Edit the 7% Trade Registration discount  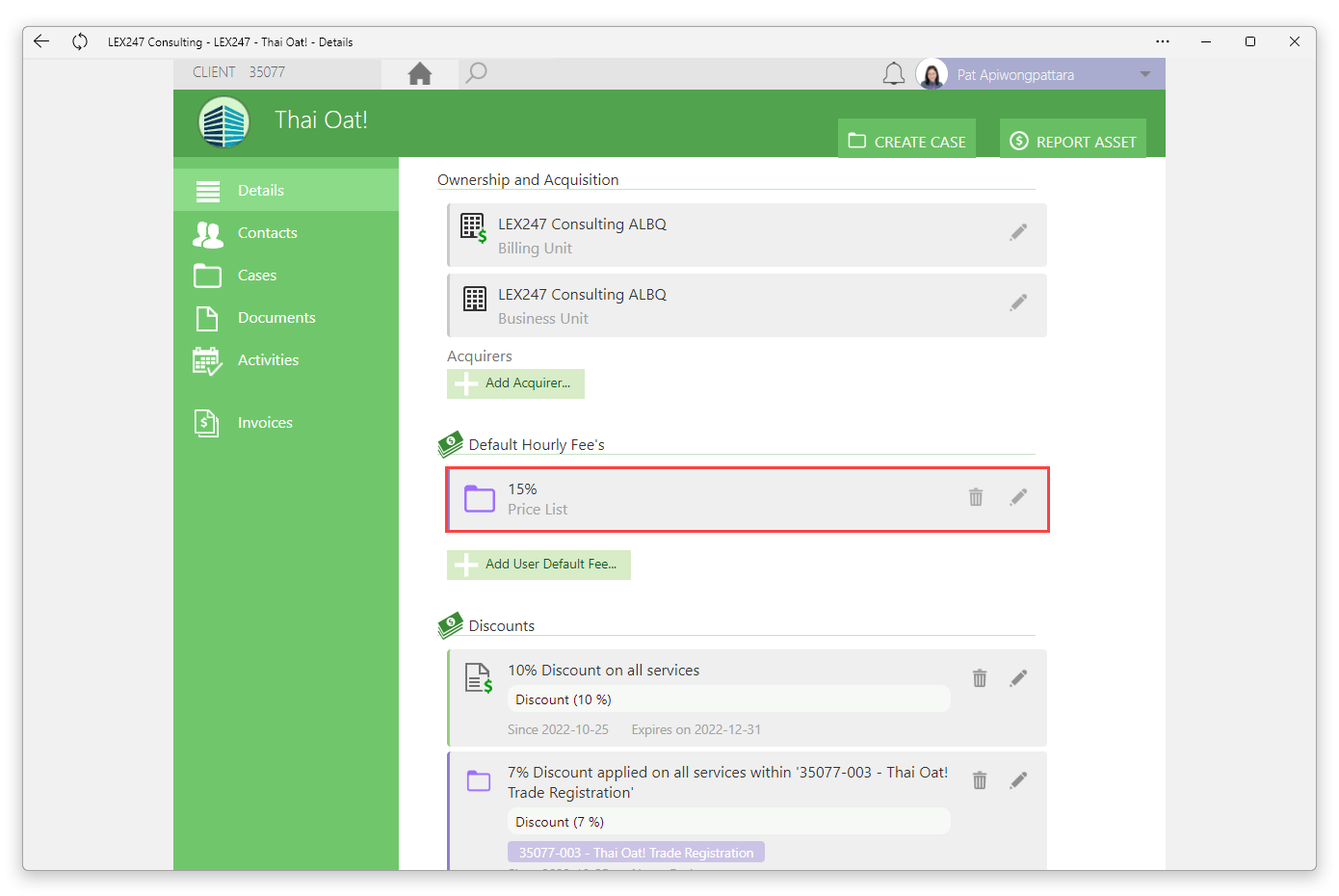1018,780
